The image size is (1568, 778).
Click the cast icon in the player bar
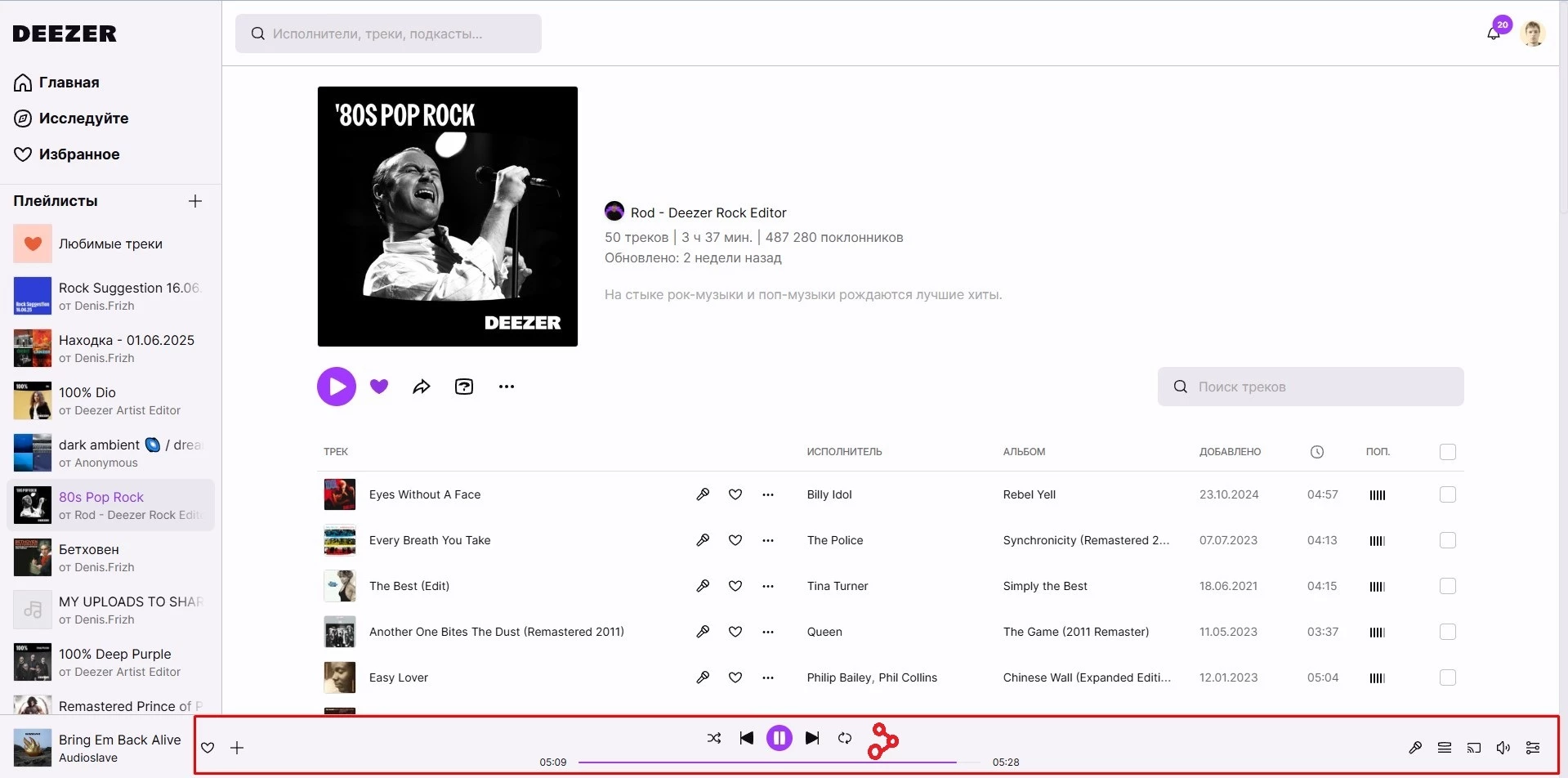pos(1474,748)
